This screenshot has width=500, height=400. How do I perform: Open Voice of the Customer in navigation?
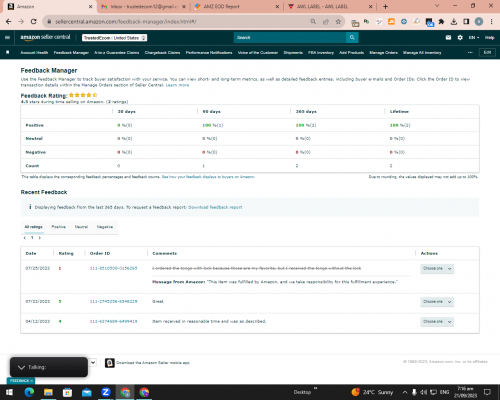258,53
